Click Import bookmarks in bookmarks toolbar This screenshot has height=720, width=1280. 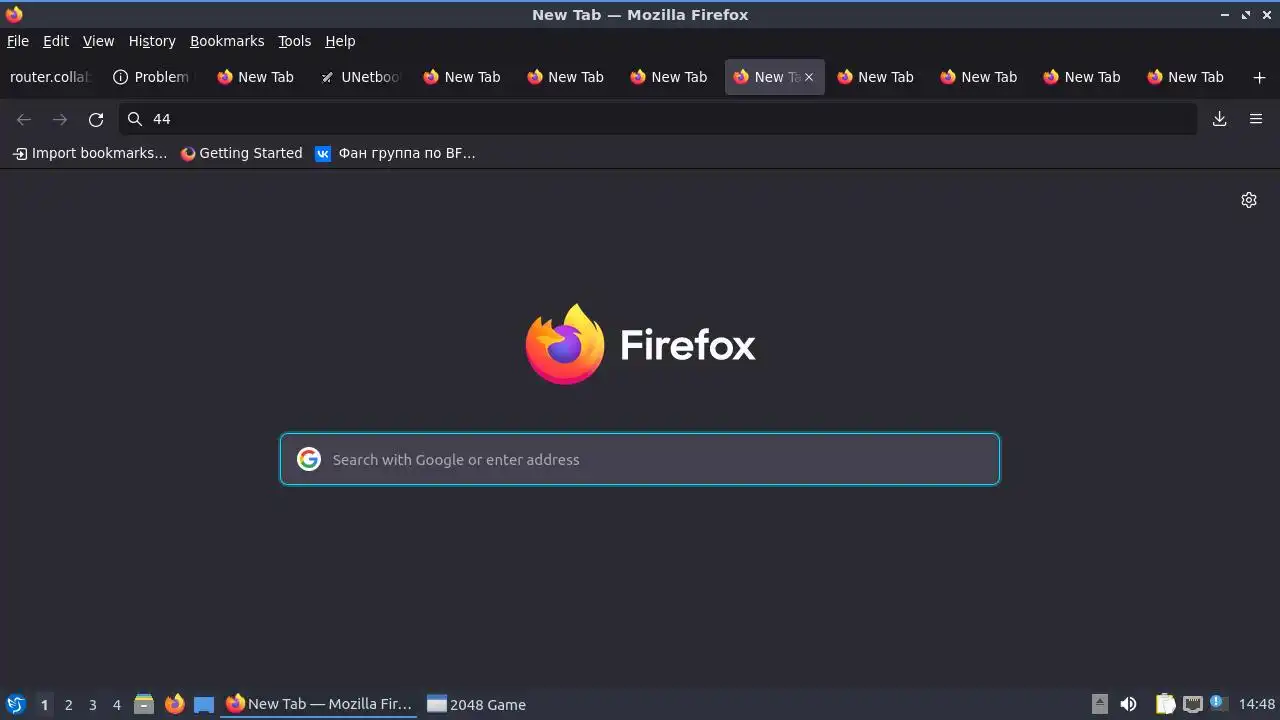(x=90, y=153)
